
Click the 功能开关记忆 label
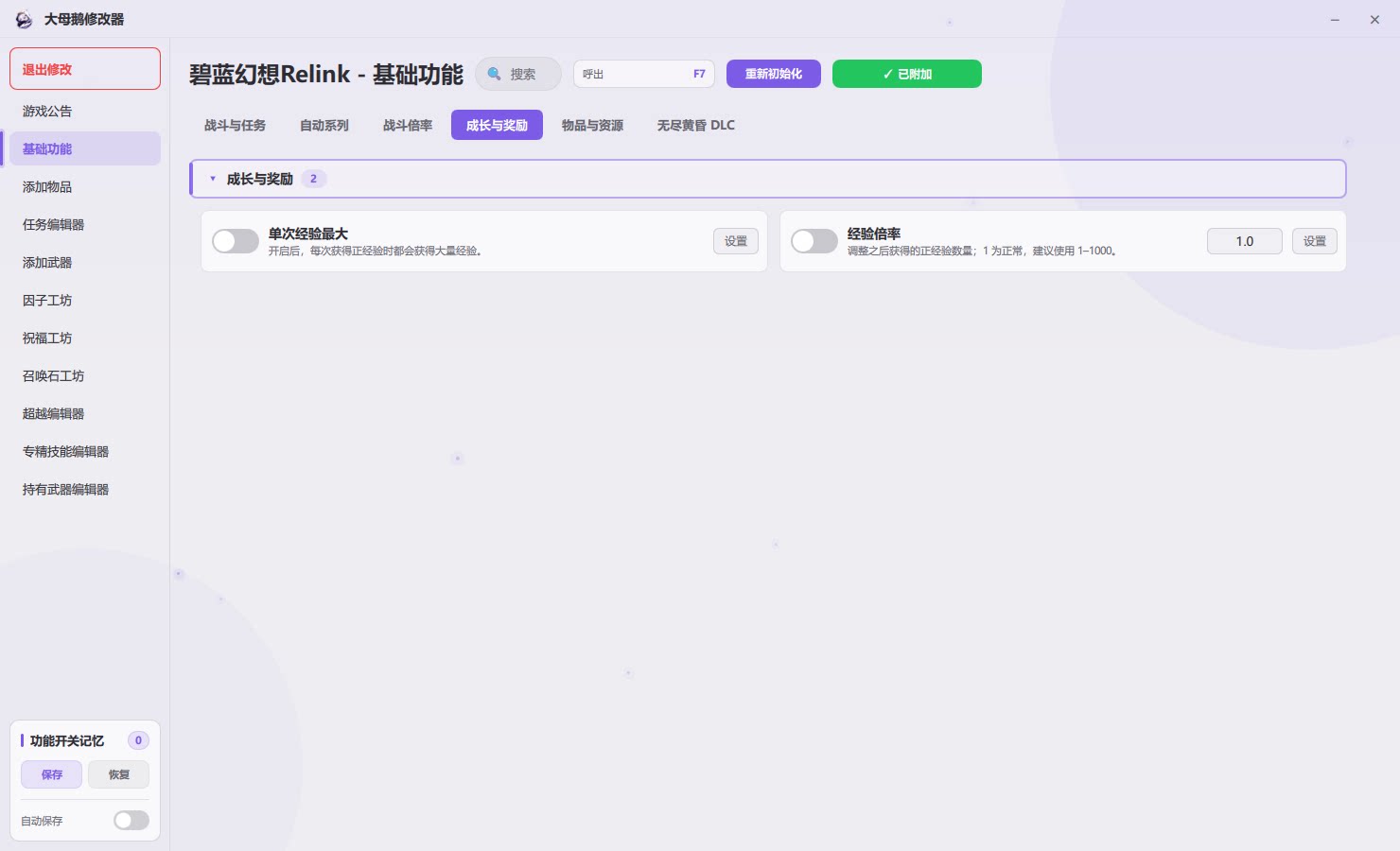(67, 740)
